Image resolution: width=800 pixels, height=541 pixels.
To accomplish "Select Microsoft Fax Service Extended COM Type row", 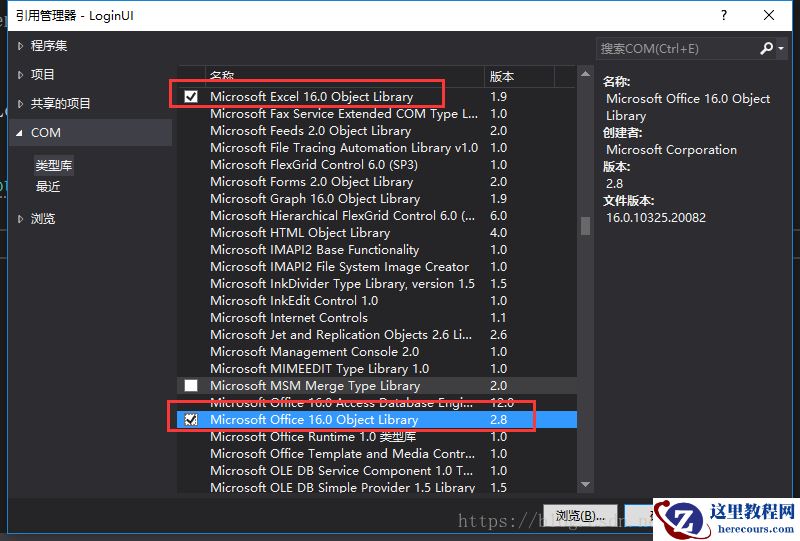I will (x=378, y=113).
